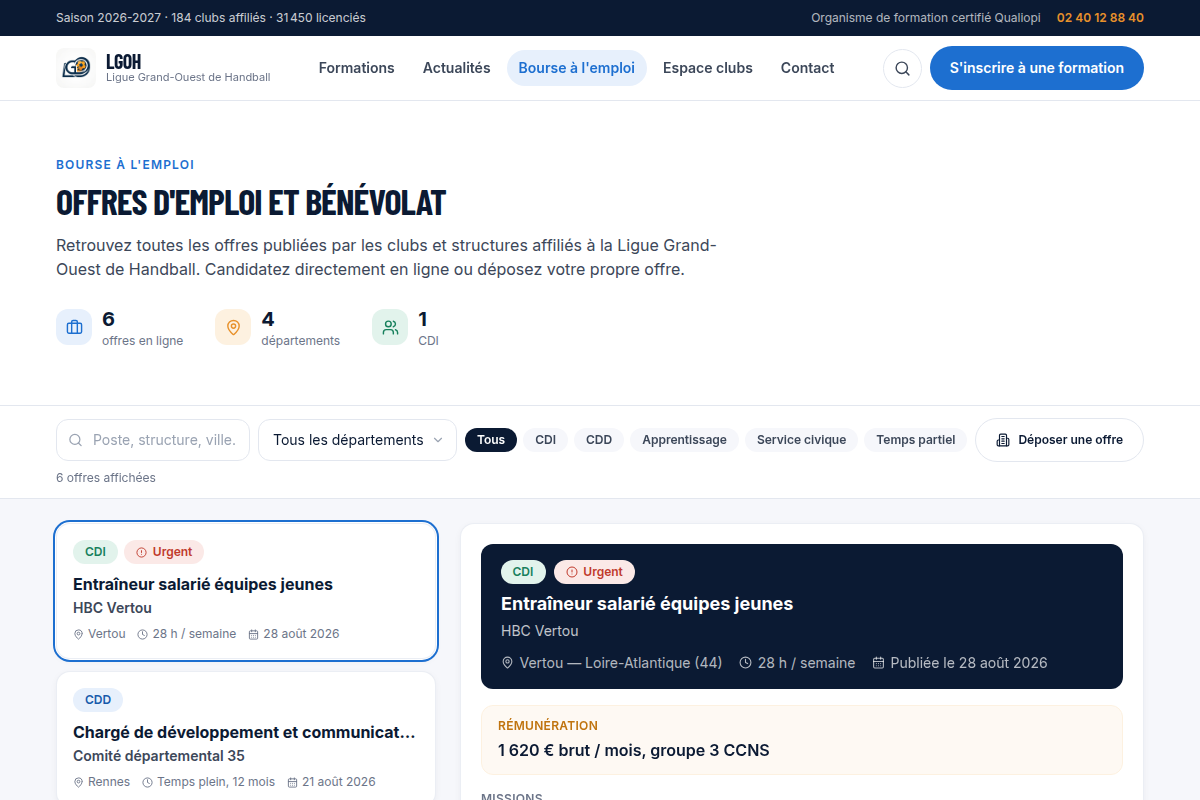This screenshot has height=800, width=1200.
Task: Filter offers by CDI chip
Action: point(545,440)
